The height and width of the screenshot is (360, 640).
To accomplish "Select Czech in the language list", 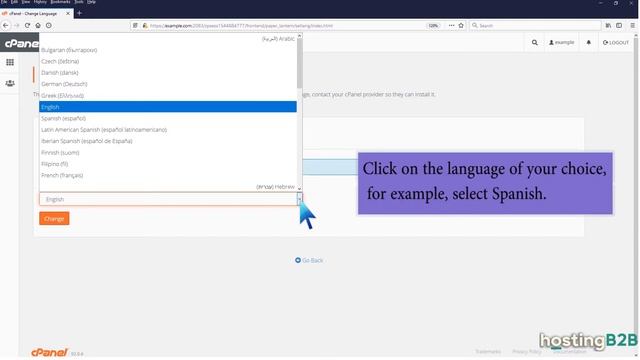I will (168, 61).
